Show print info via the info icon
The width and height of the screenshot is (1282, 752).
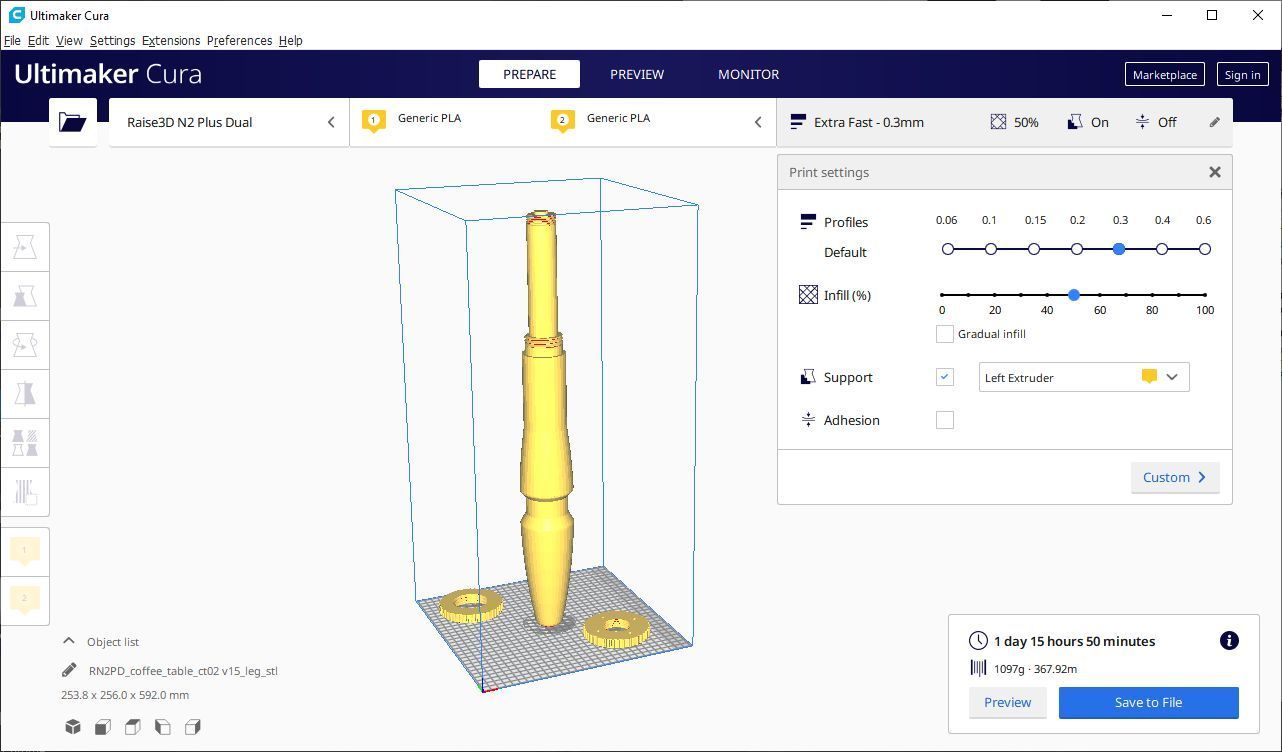[x=1230, y=641]
